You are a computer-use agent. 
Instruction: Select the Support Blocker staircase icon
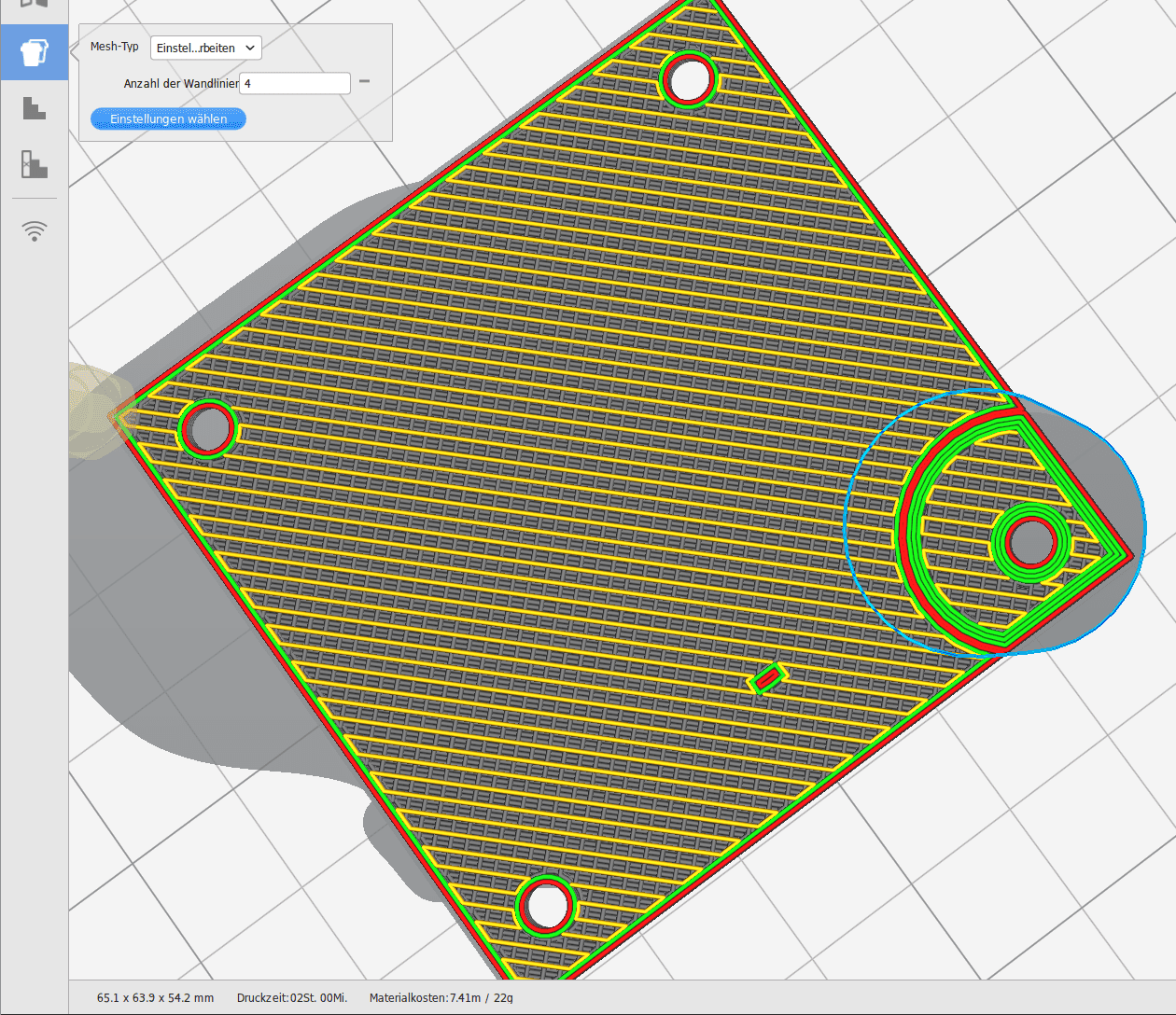[35, 108]
